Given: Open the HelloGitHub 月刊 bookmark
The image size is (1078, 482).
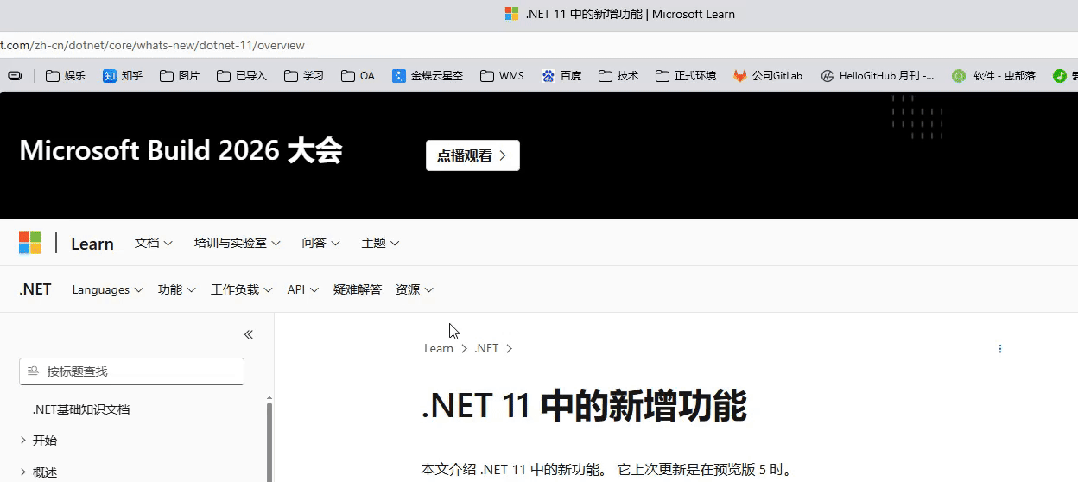Looking at the screenshot, I should click(x=878, y=76).
